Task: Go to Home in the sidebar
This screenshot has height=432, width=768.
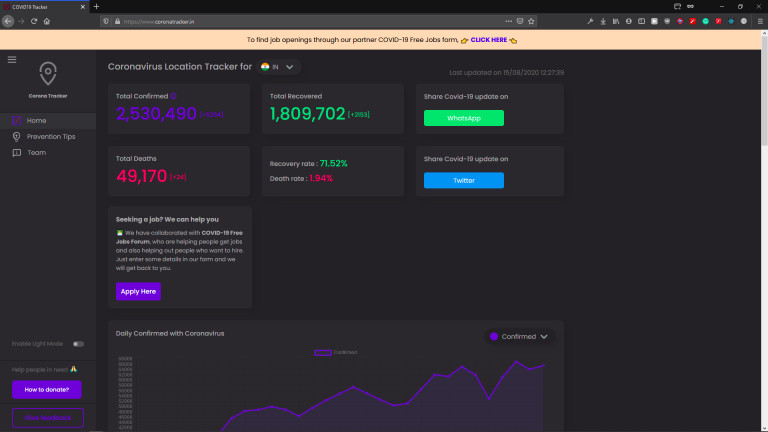Action: coord(48,120)
